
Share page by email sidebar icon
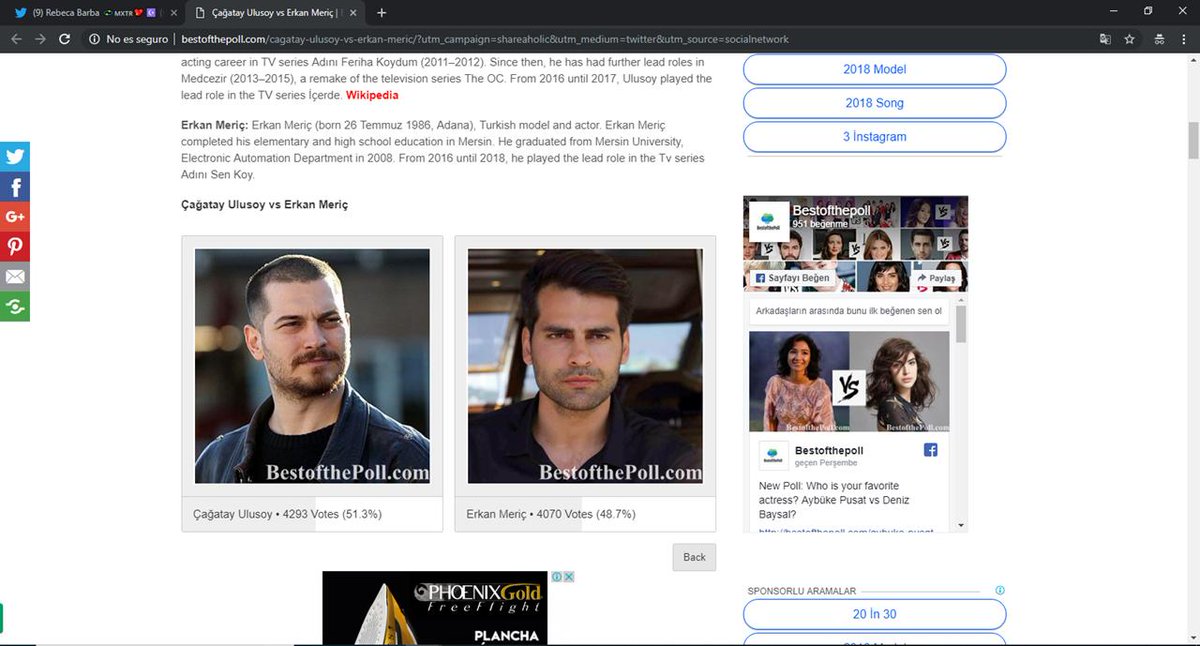(x=14, y=277)
